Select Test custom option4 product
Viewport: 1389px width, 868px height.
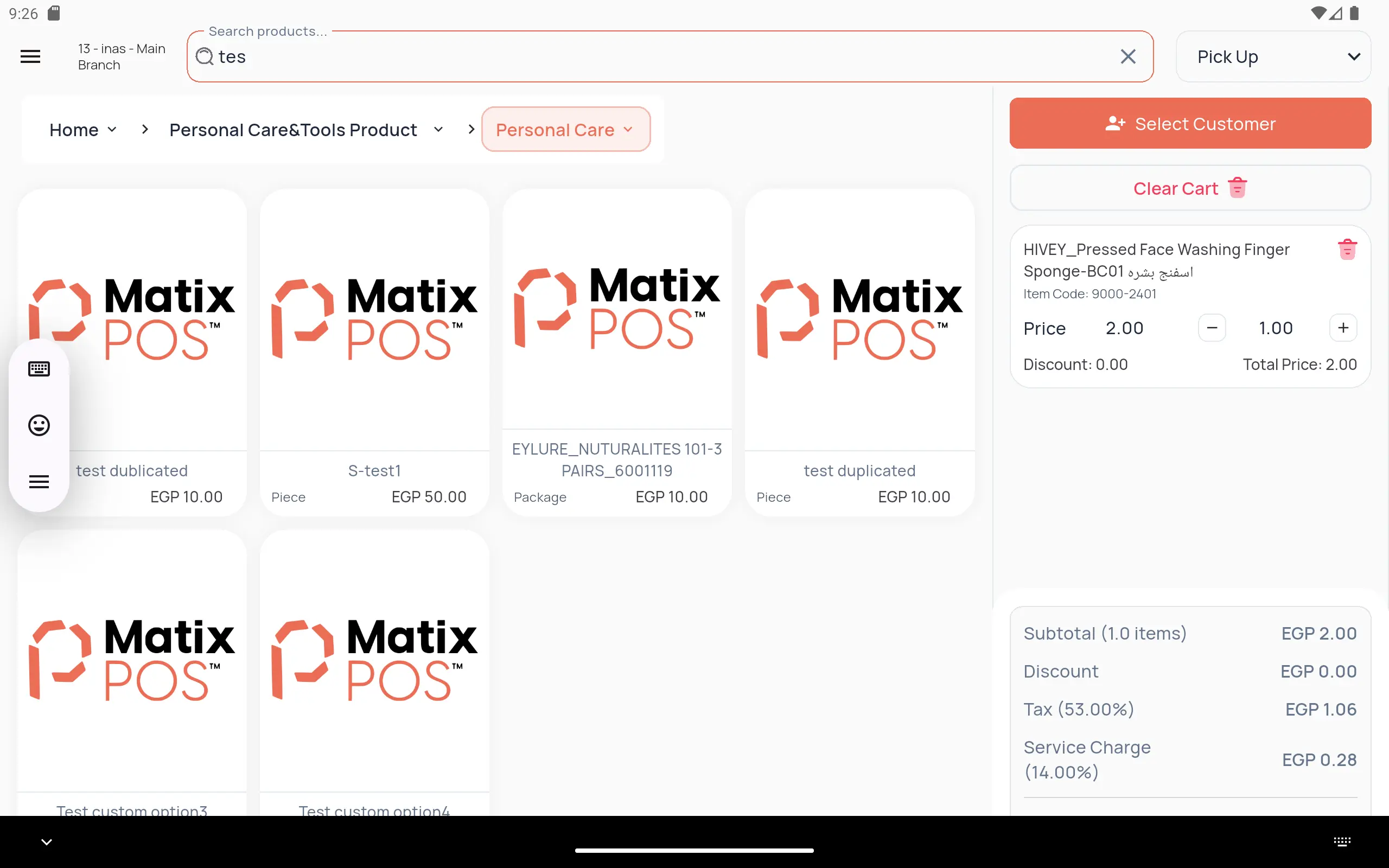pyautogui.click(x=374, y=673)
